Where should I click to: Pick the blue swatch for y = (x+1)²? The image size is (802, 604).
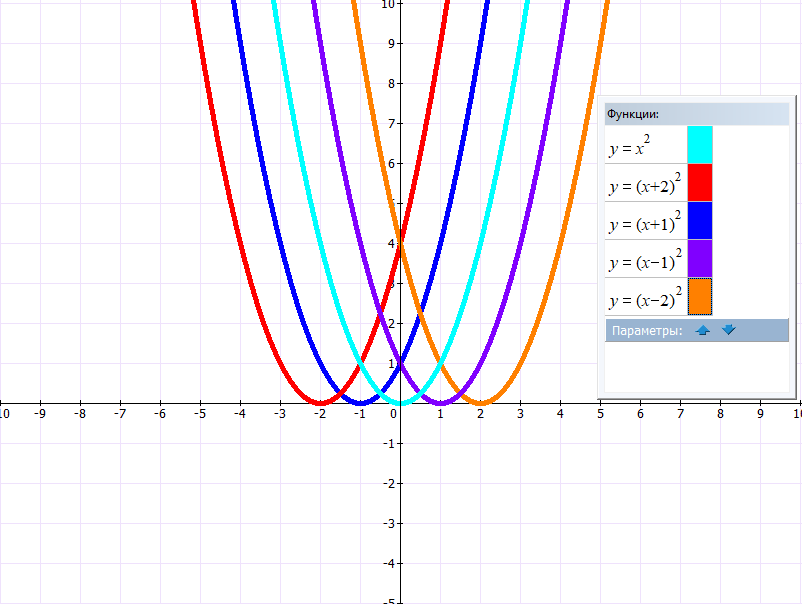pyautogui.click(x=699, y=220)
